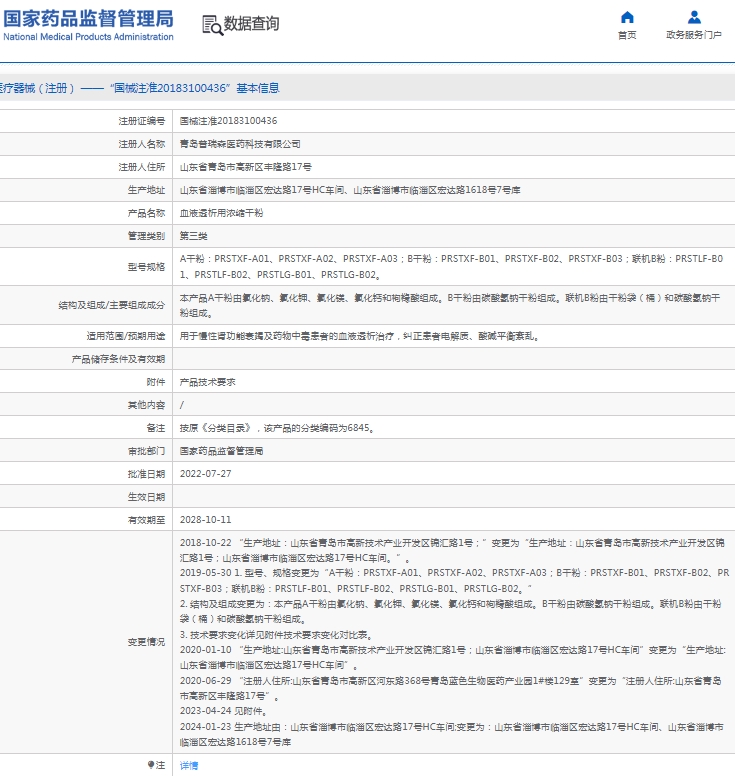Screen dimensions: 735x776
Task: Click the registrant name 青岛普瑞森医药科技有限公司
Action: [240, 144]
